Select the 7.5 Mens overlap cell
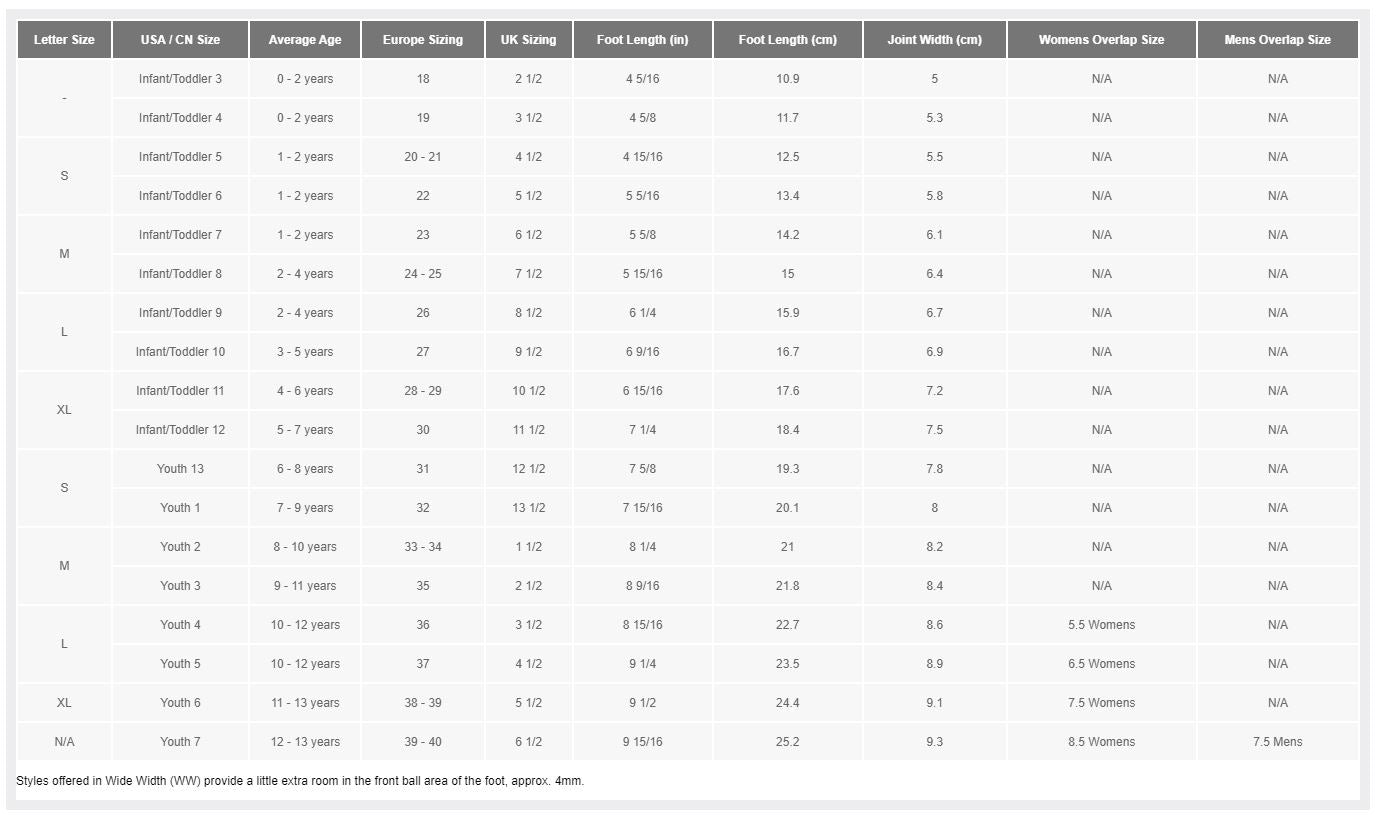Viewport: 1378px width, 821px height. pos(1277,742)
